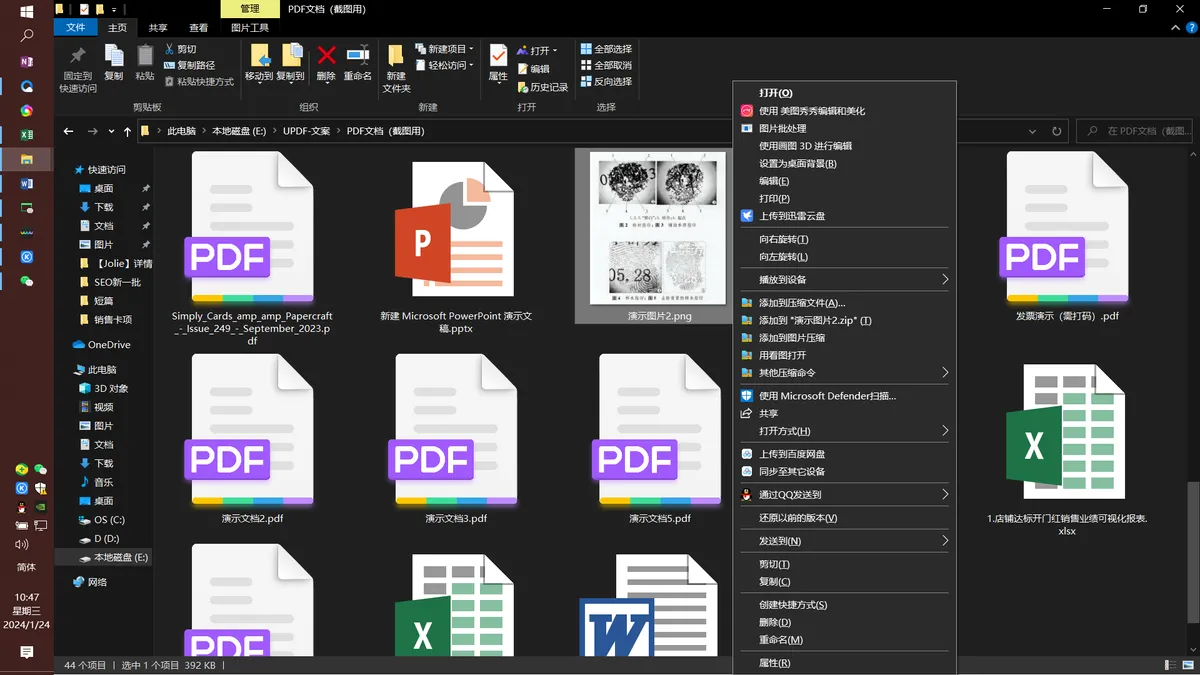
Task: Switch to the 共享 (Share) ribbon tab
Action: coord(158,28)
